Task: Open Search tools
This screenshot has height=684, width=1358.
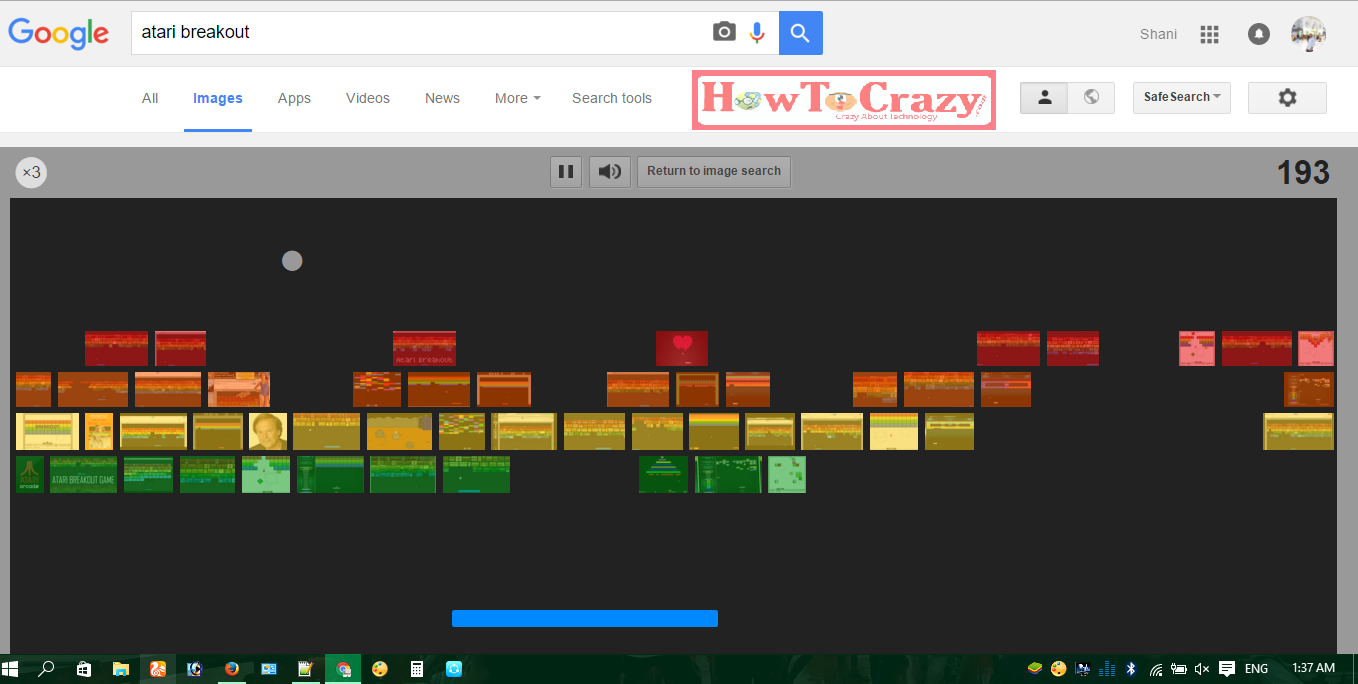Action: click(612, 98)
